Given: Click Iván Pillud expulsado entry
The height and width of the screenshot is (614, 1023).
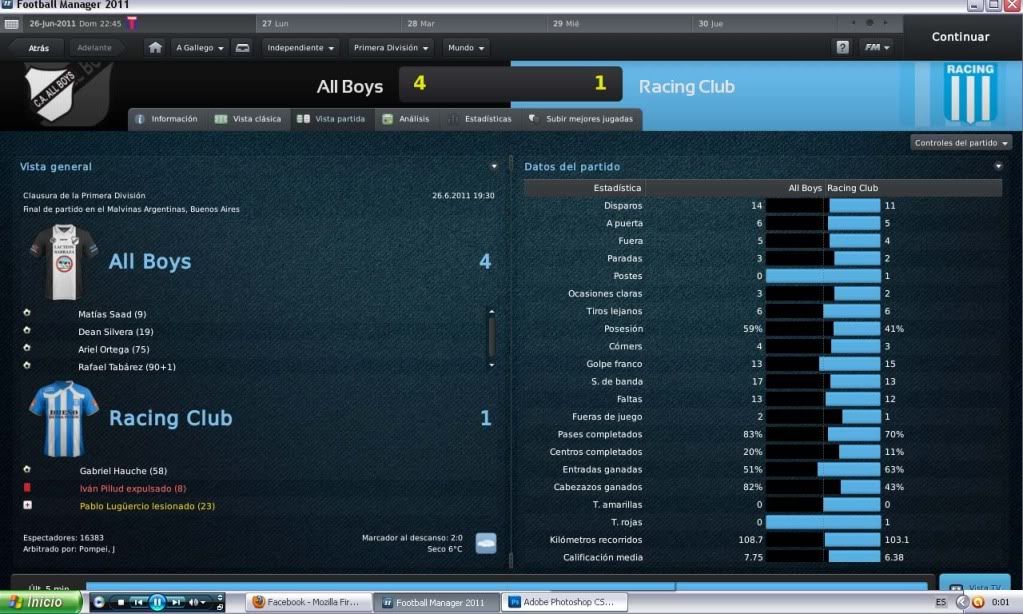Looking at the screenshot, I should [133, 488].
